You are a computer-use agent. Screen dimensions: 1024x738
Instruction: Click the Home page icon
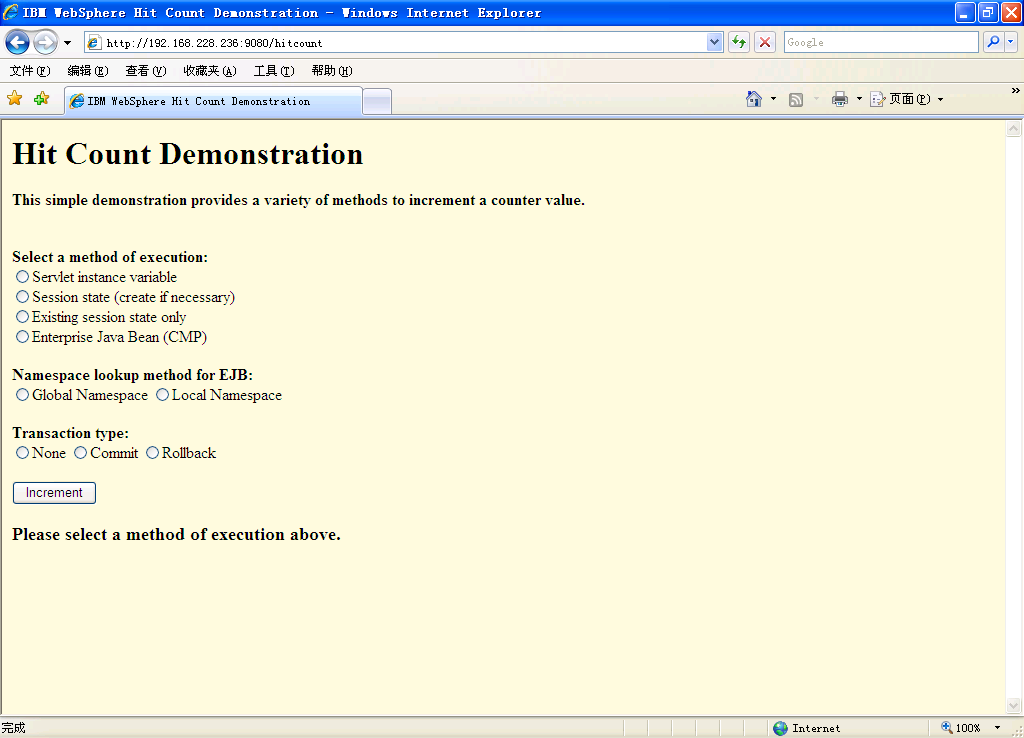click(x=754, y=99)
